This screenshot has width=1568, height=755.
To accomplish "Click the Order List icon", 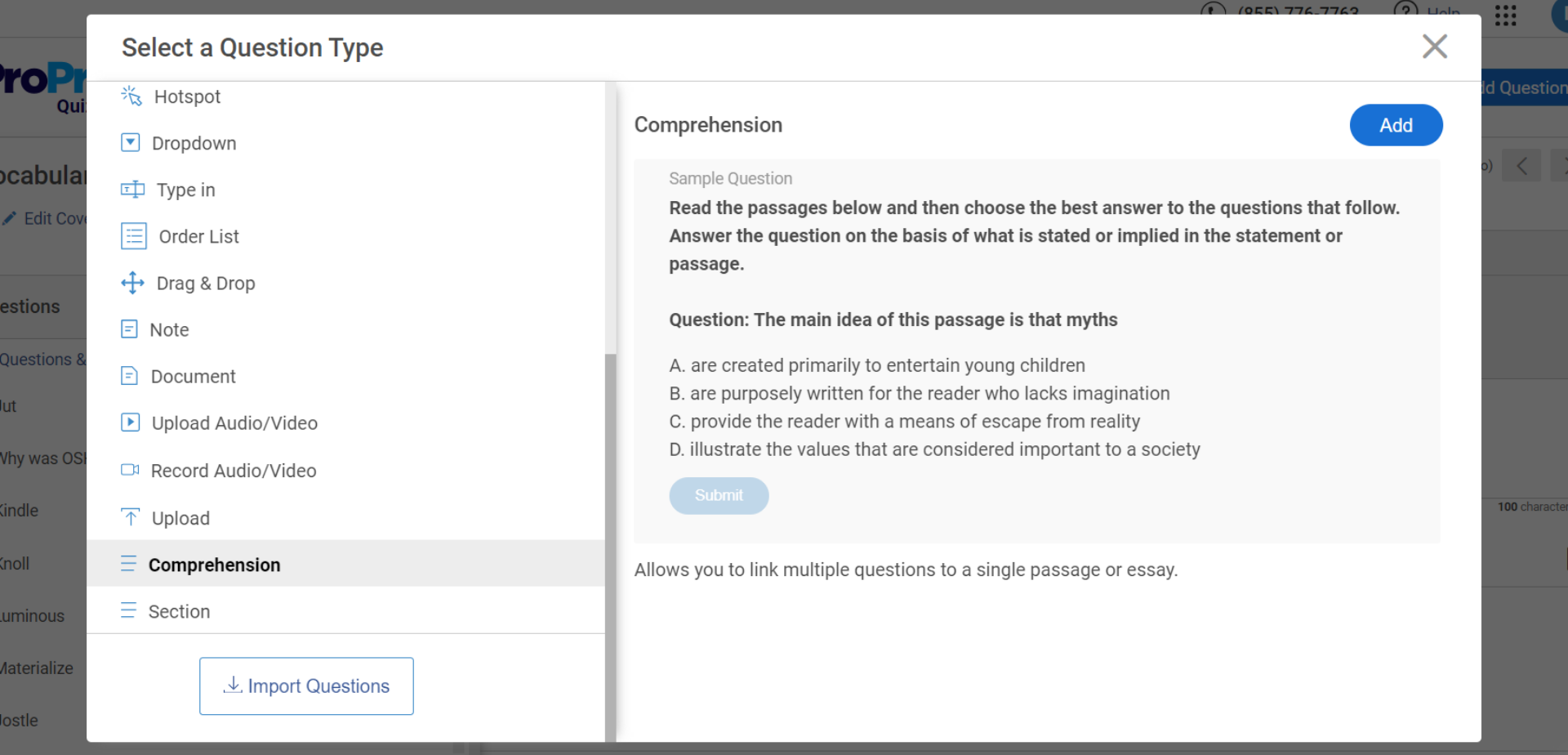I will (134, 236).
